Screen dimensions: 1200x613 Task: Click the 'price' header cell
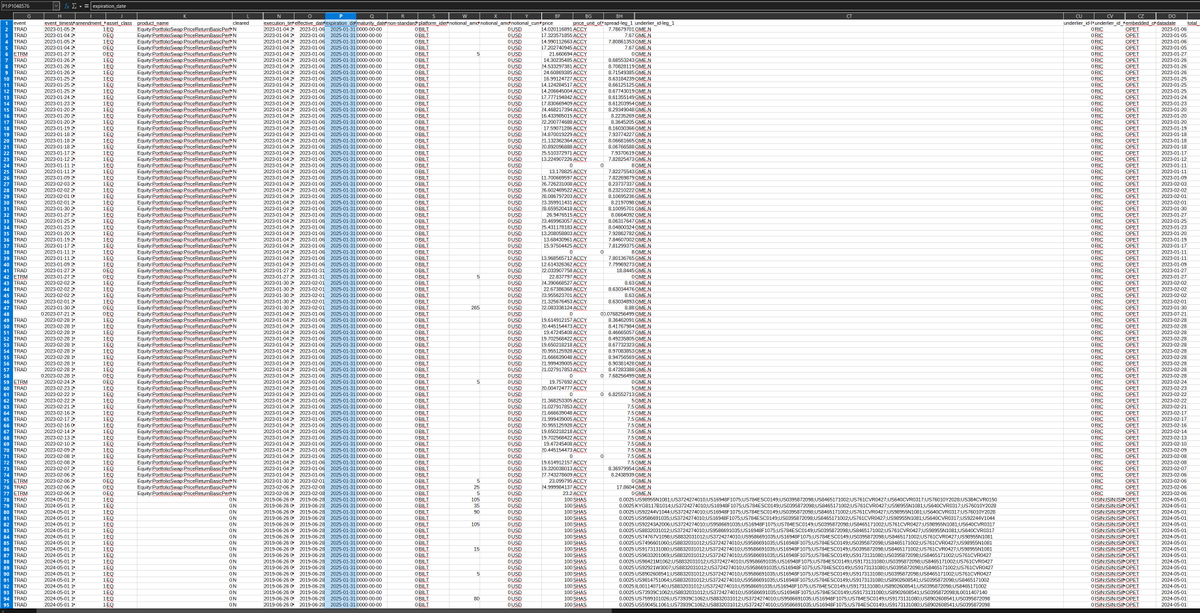(557, 23)
